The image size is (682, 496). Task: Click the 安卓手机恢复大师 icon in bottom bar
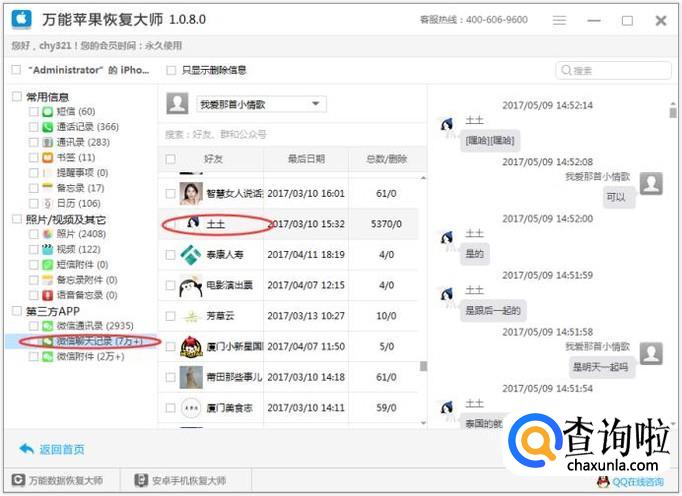(x=141, y=480)
